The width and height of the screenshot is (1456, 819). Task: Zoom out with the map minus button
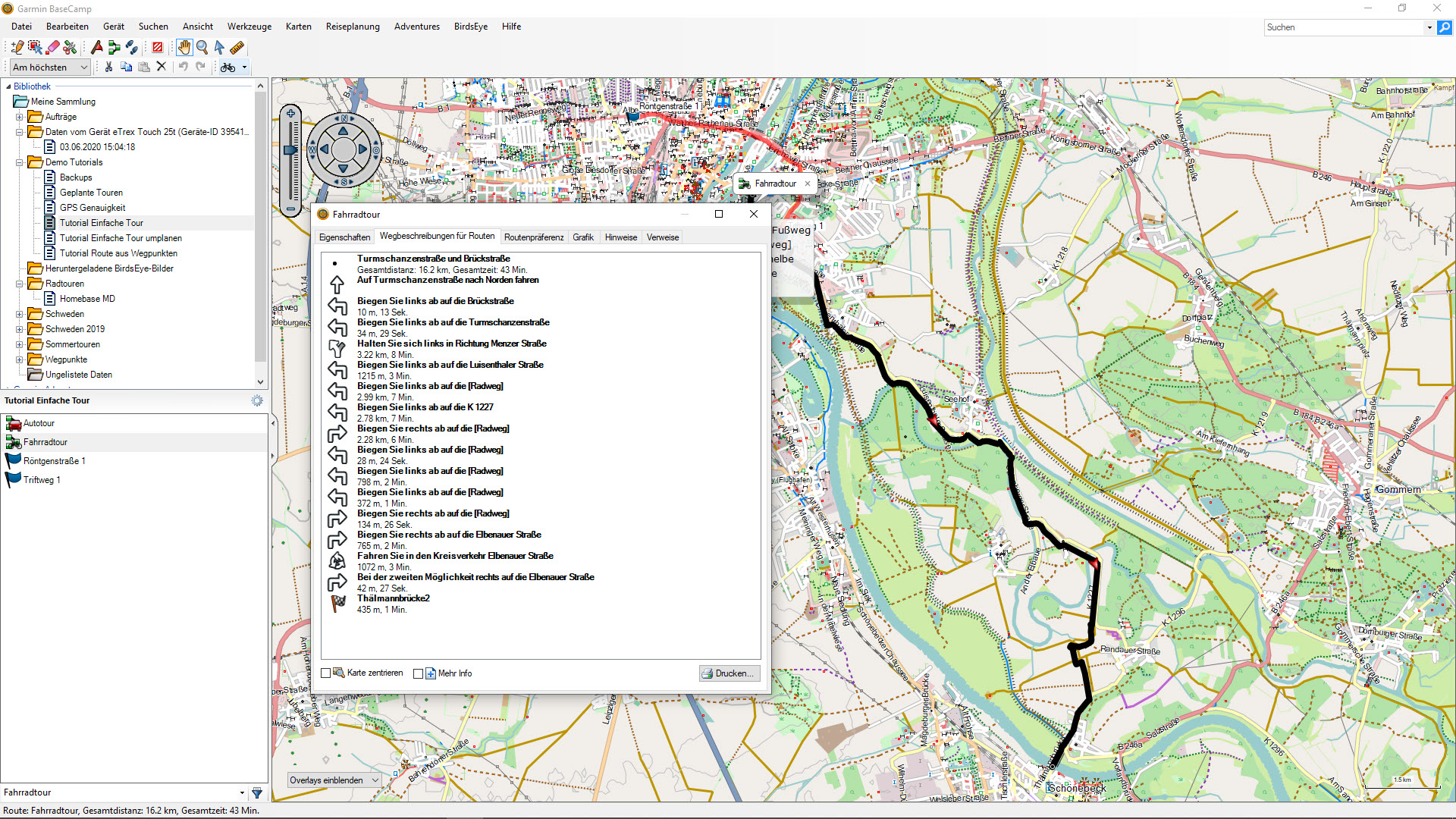(x=290, y=209)
